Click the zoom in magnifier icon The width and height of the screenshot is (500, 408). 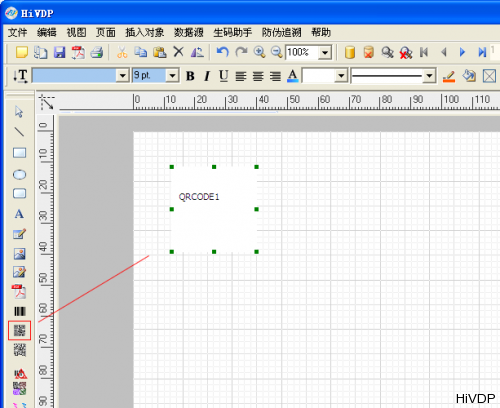[x=259, y=52]
